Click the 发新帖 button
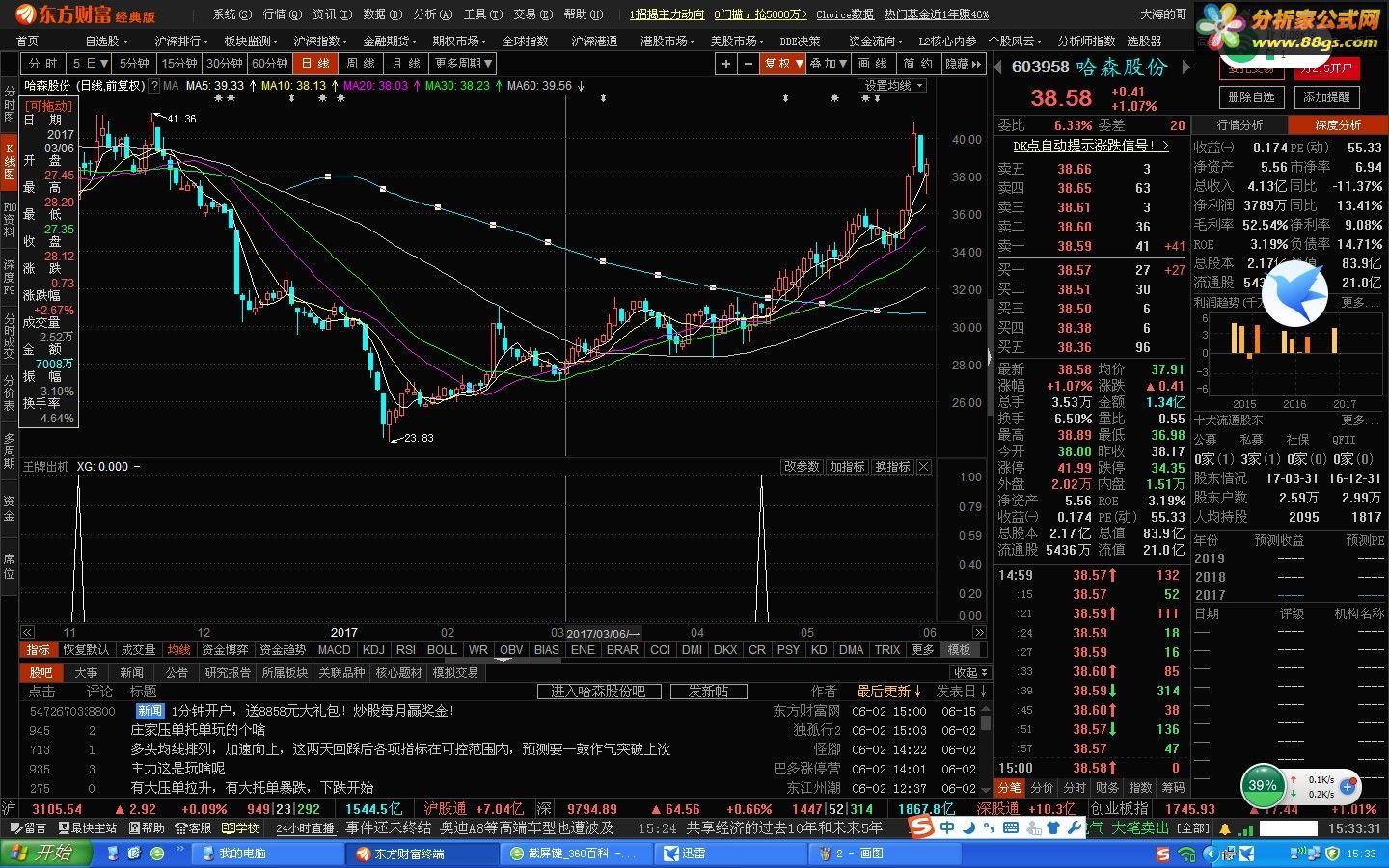The width and height of the screenshot is (1389, 868). [708, 692]
